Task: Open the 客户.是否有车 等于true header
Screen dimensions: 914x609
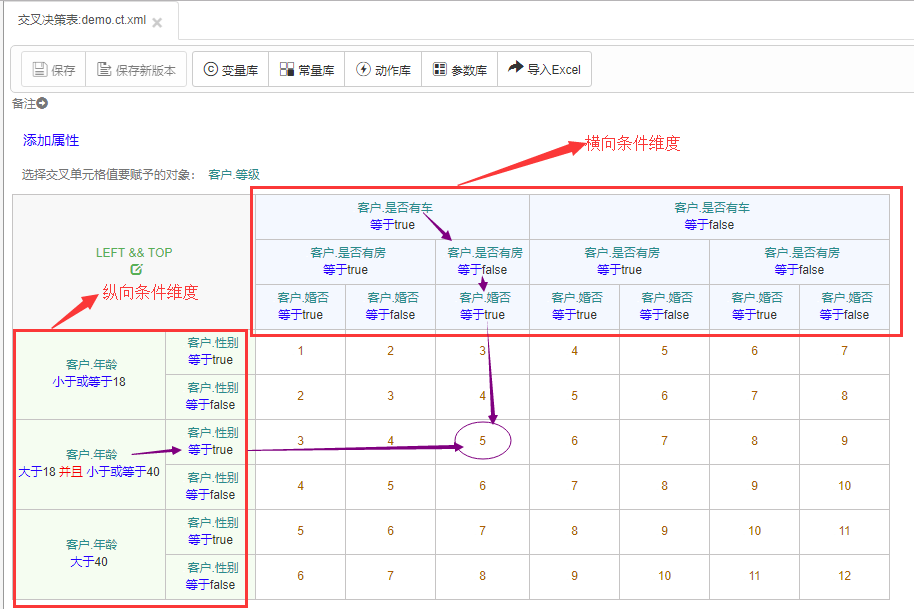Action: pos(392,216)
